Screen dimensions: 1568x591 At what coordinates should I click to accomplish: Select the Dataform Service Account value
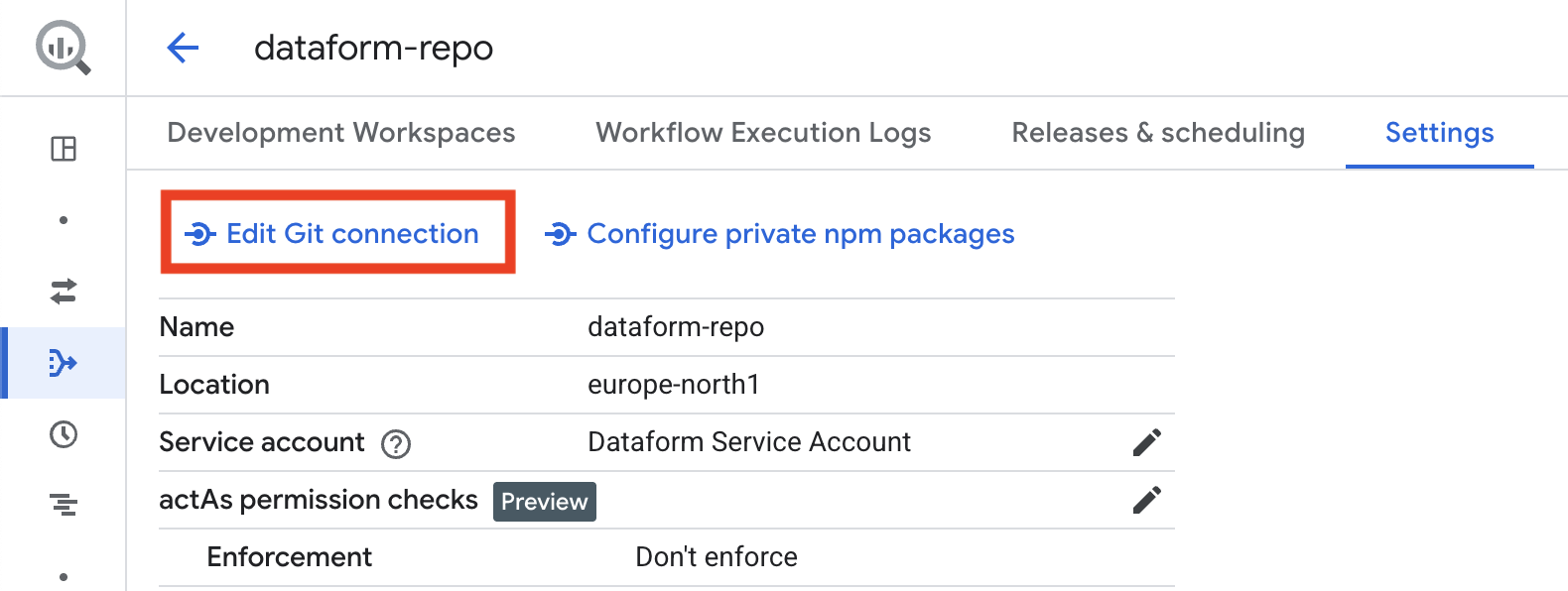[x=749, y=442]
